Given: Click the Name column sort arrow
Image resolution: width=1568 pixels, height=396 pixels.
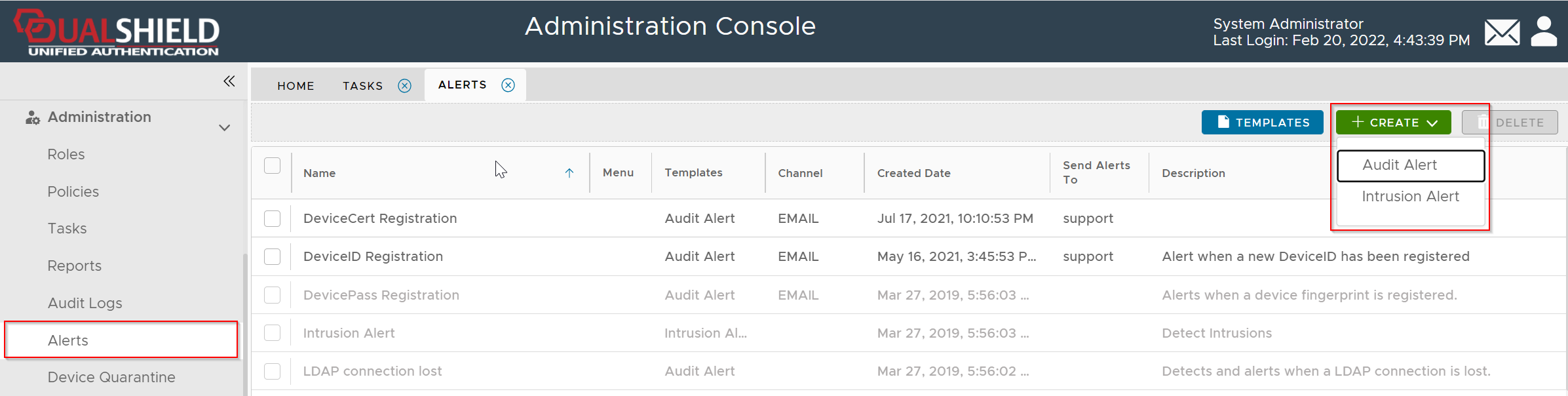Looking at the screenshot, I should [x=569, y=173].
